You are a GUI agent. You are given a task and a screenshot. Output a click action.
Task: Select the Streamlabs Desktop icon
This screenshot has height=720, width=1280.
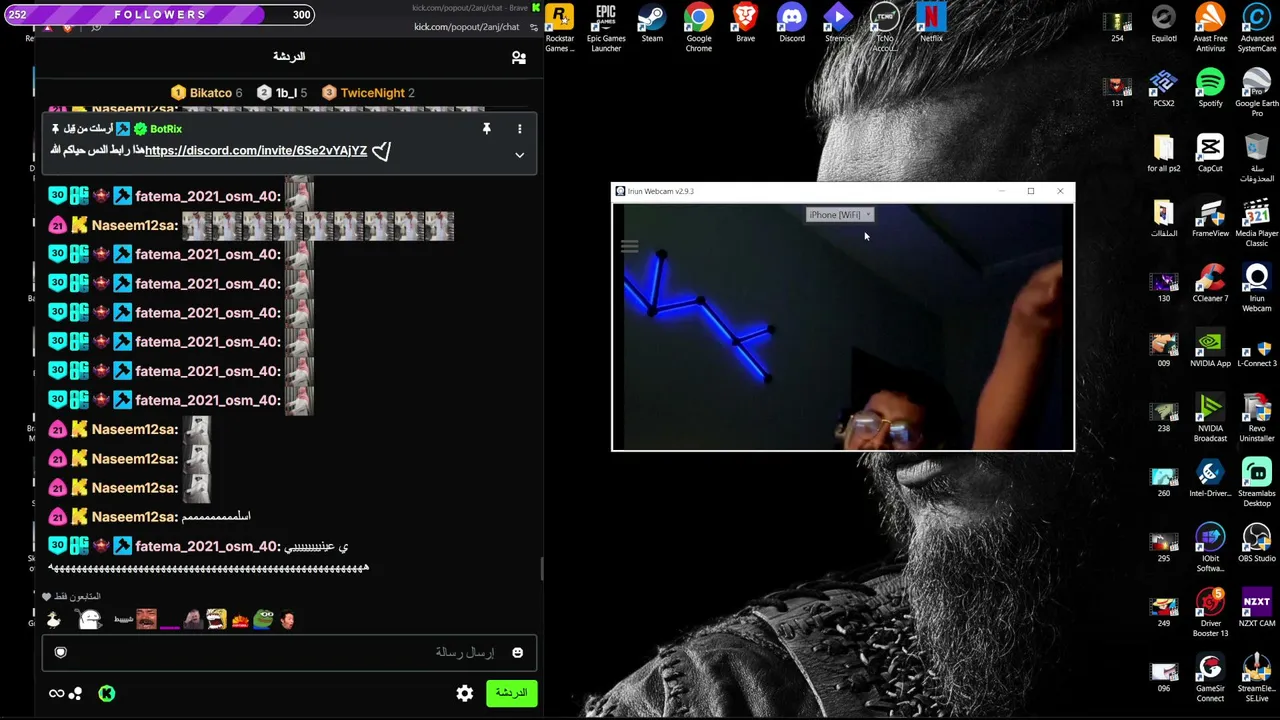pyautogui.click(x=1257, y=483)
